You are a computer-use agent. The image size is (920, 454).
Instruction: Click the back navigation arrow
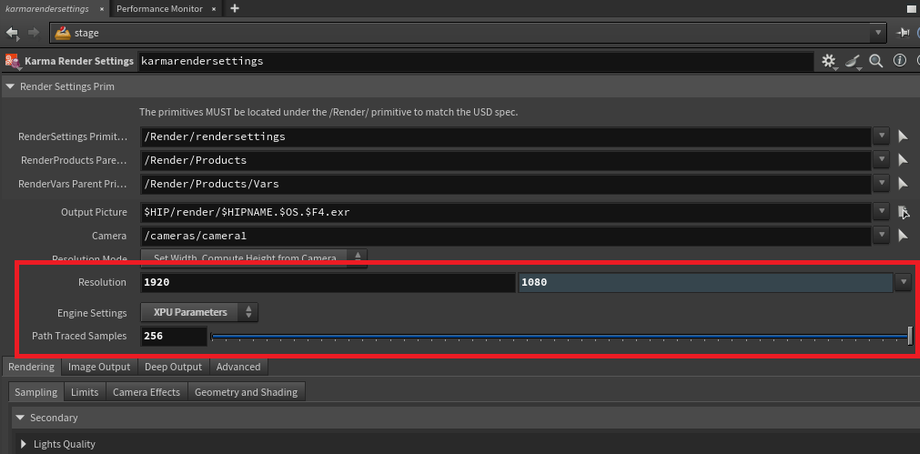tap(12, 32)
